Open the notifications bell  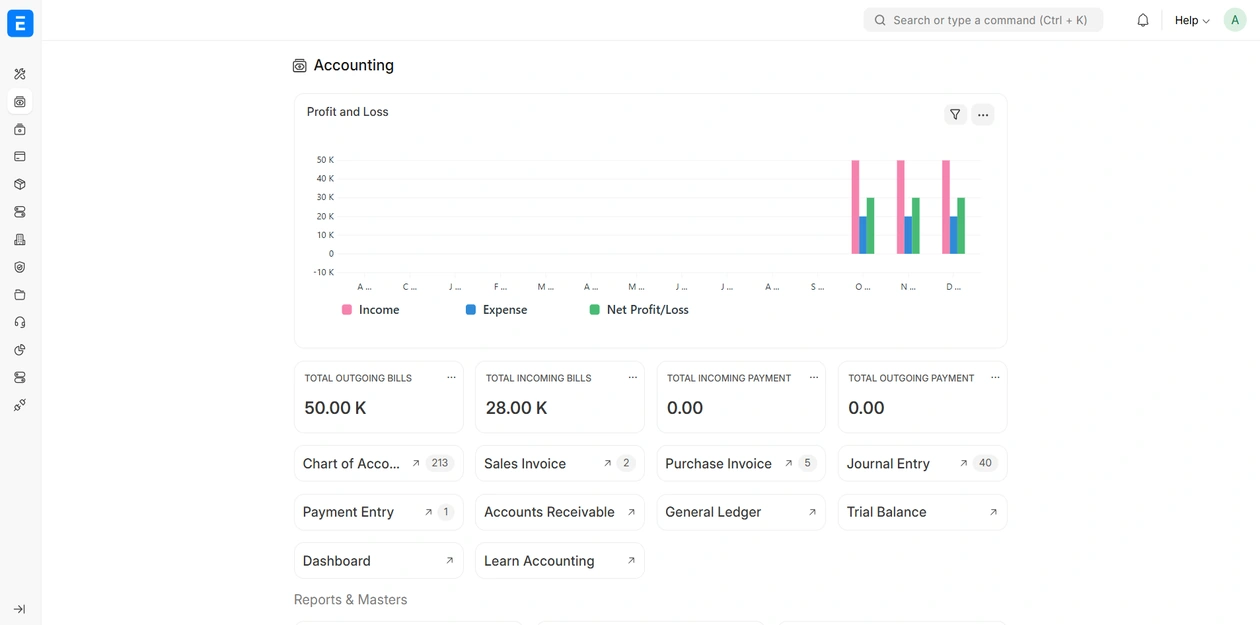click(1142, 20)
